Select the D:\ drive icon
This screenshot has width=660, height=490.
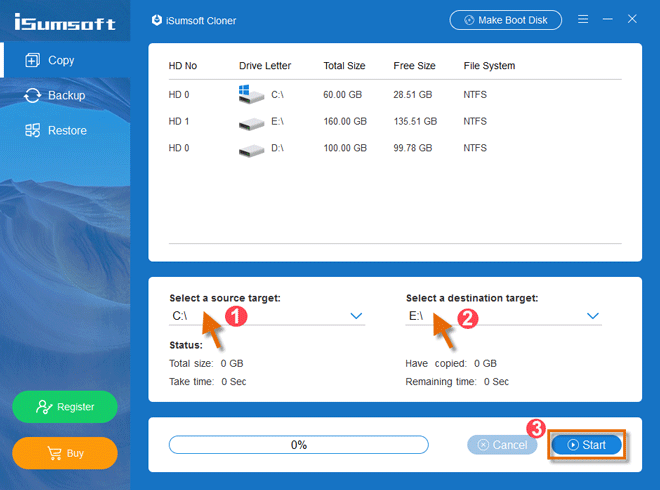(x=251, y=150)
